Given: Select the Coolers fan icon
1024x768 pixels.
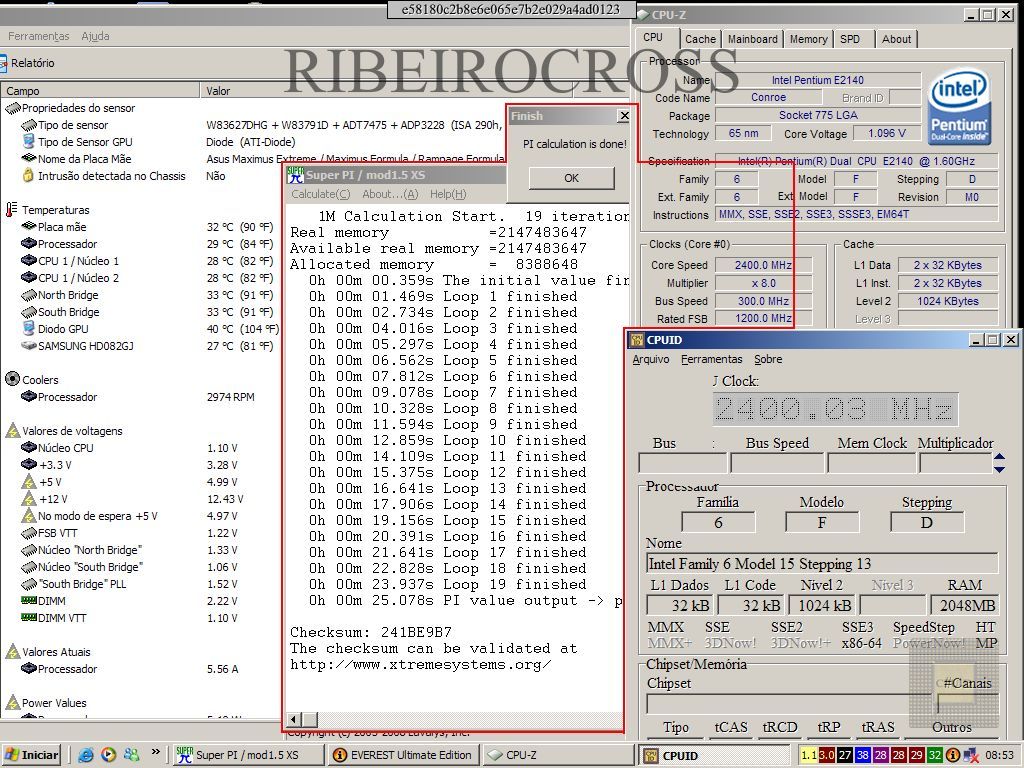Looking at the screenshot, I should [x=12, y=379].
